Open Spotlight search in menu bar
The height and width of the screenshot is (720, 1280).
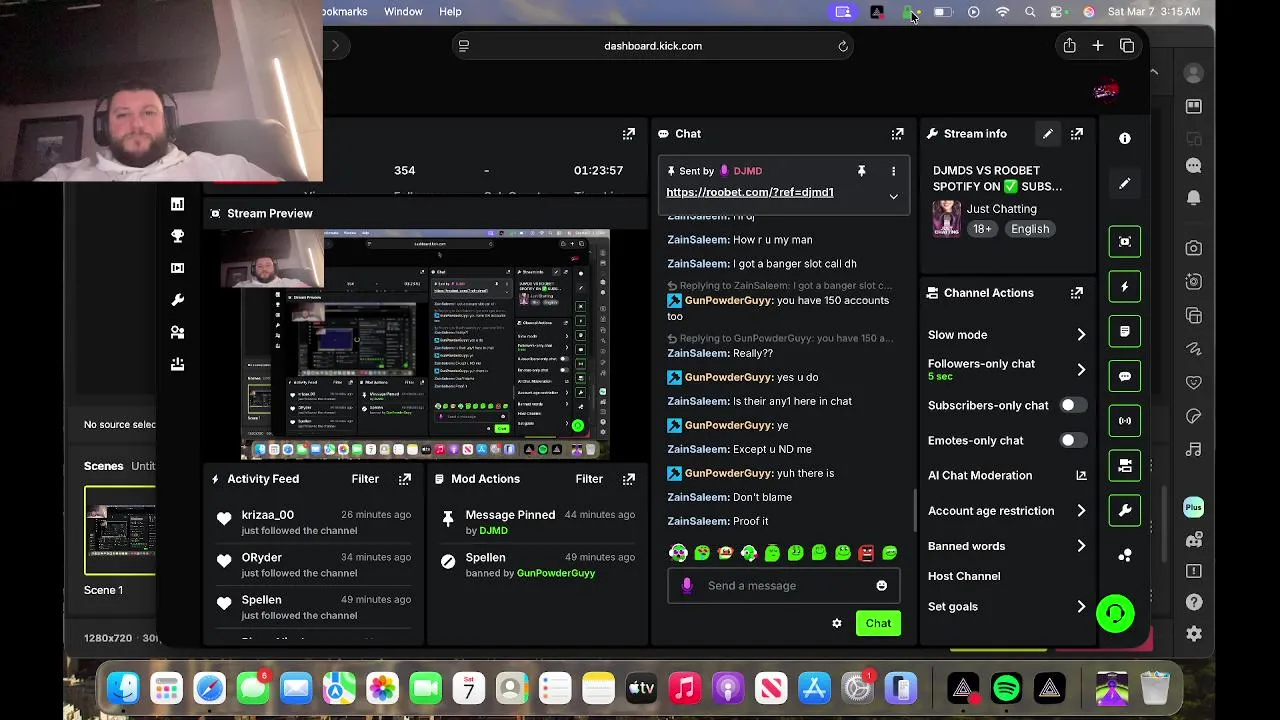click(x=1030, y=12)
